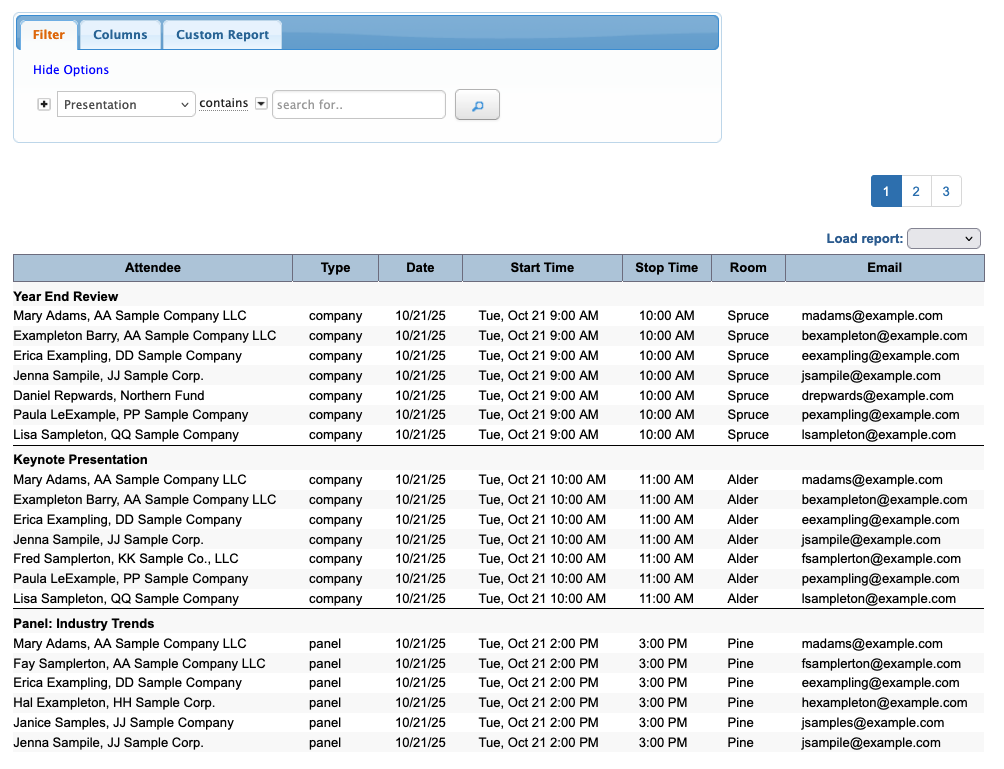Click the plus icon to add filter row
The width and height of the screenshot is (1004, 769).
click(44, 105)
